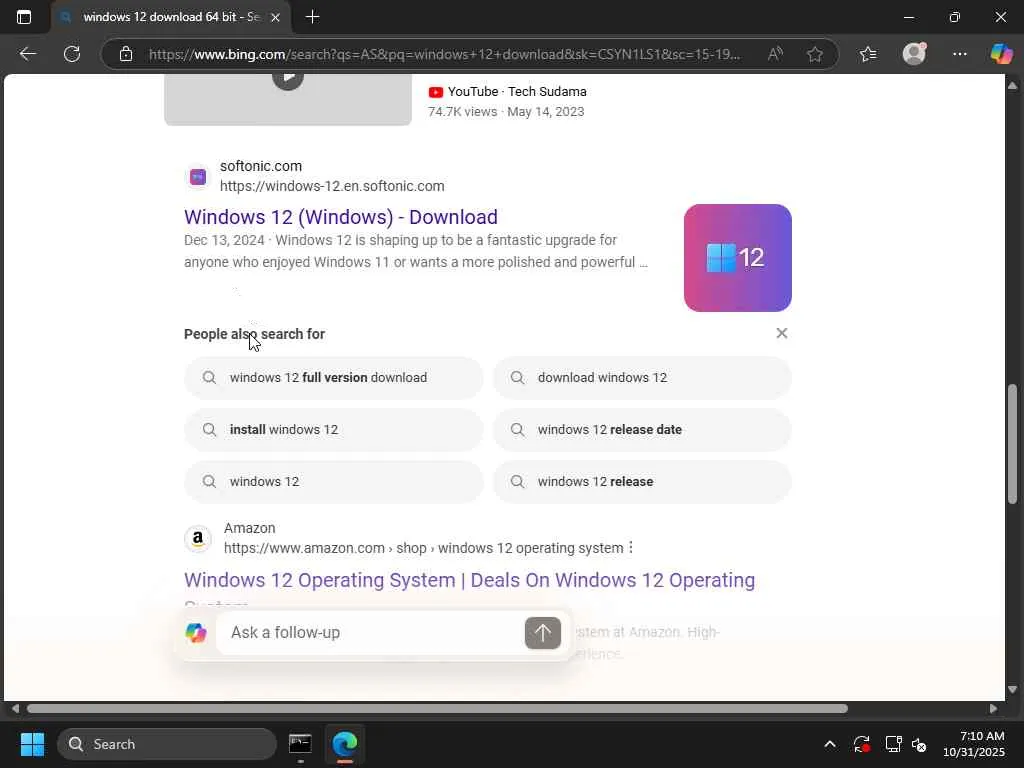Click the Windows 12 logo thumbnail

(x=737, y=258)
